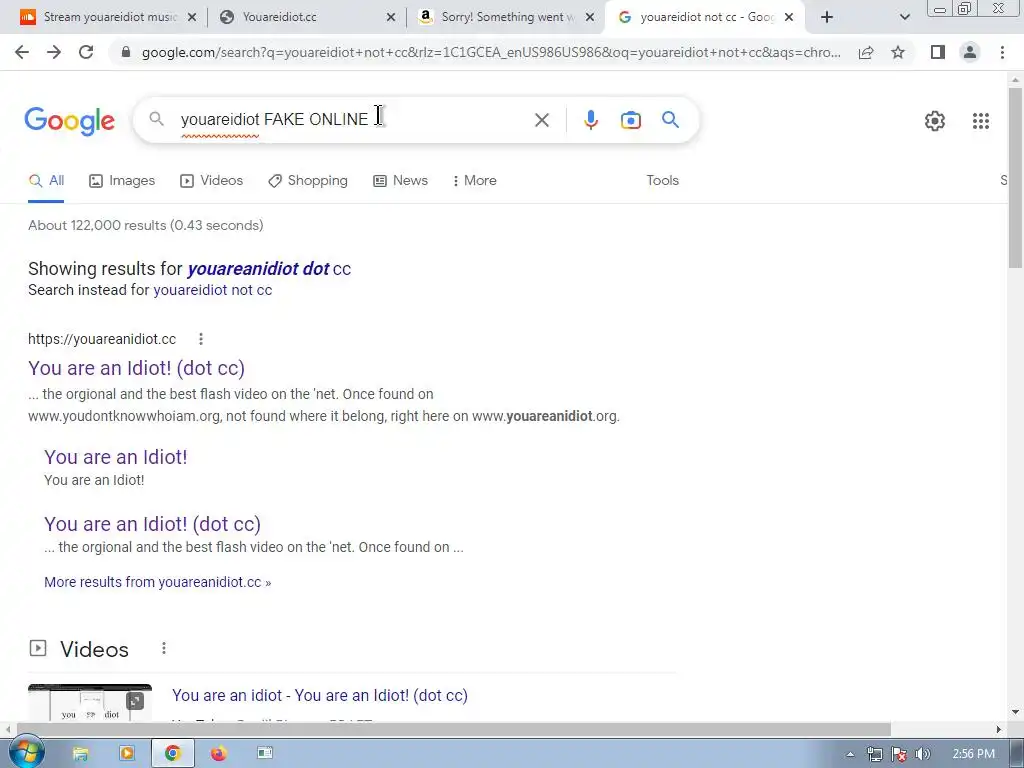Image resolution: width=1024 pixels, height=768 pixels.
Task: Click the vertical page scrollbar
Action: [x=1015, y=176]
